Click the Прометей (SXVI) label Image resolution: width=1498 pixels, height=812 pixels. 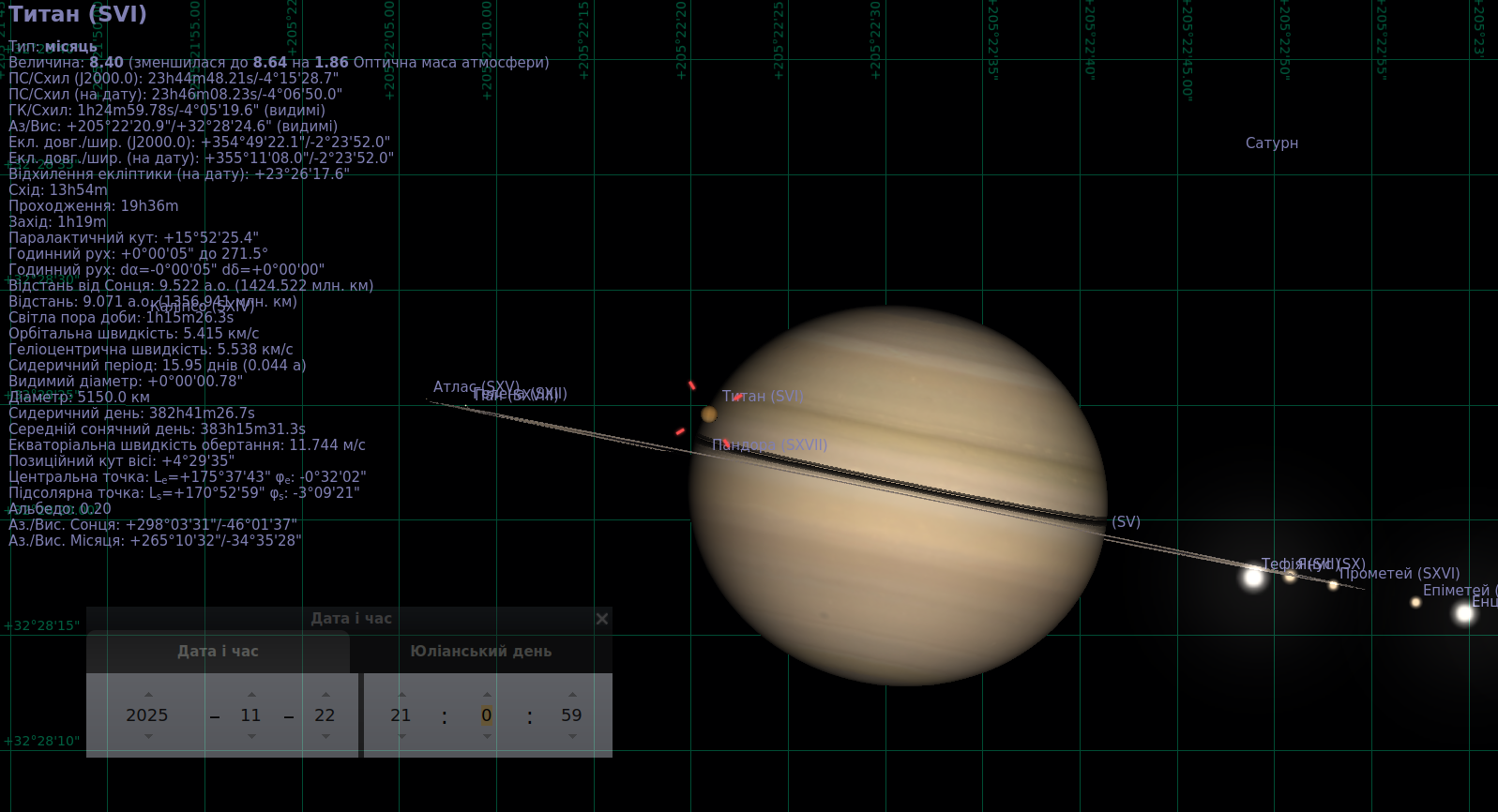point(1400,574)
